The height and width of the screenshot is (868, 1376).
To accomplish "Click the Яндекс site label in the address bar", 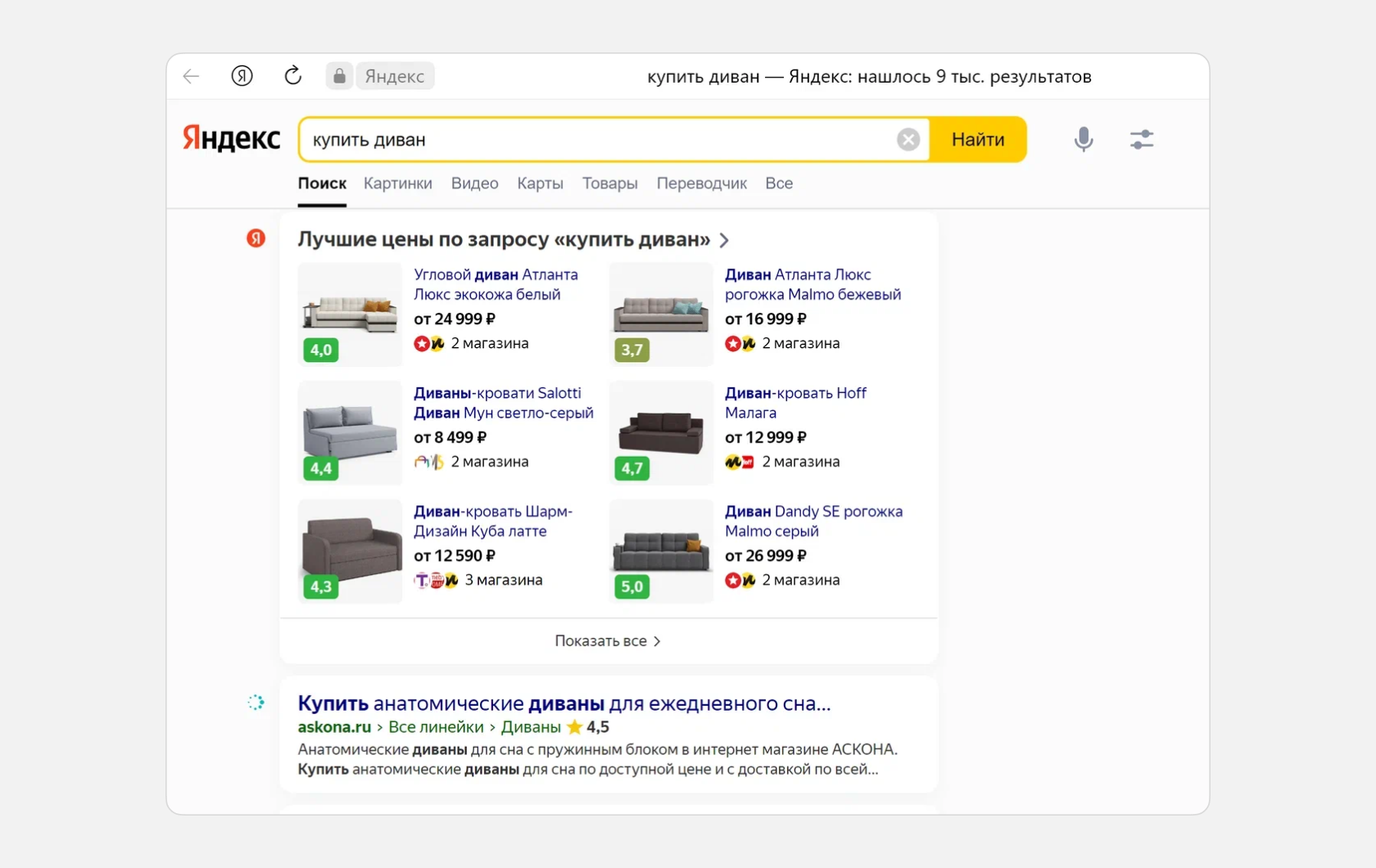I will pyautogui.click(x=395, y=76).
